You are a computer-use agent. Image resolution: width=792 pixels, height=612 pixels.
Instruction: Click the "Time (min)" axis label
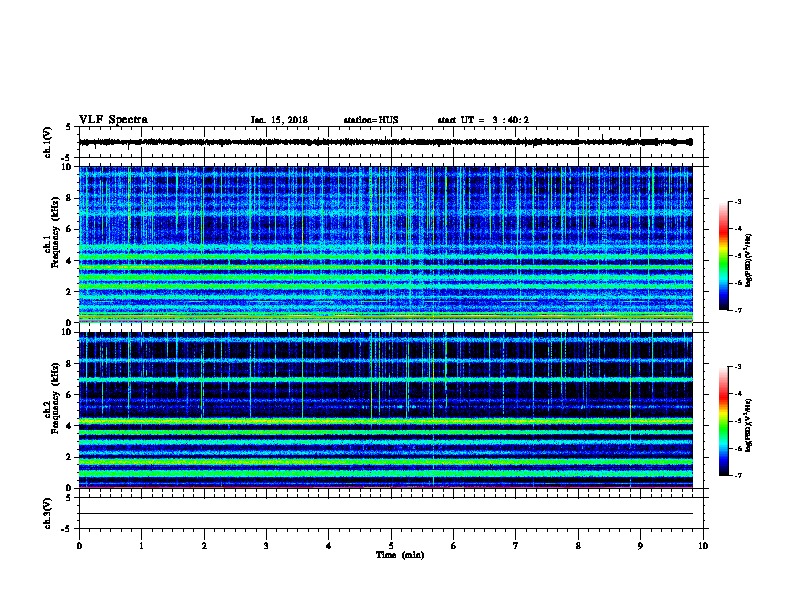(x=400, y=555)
